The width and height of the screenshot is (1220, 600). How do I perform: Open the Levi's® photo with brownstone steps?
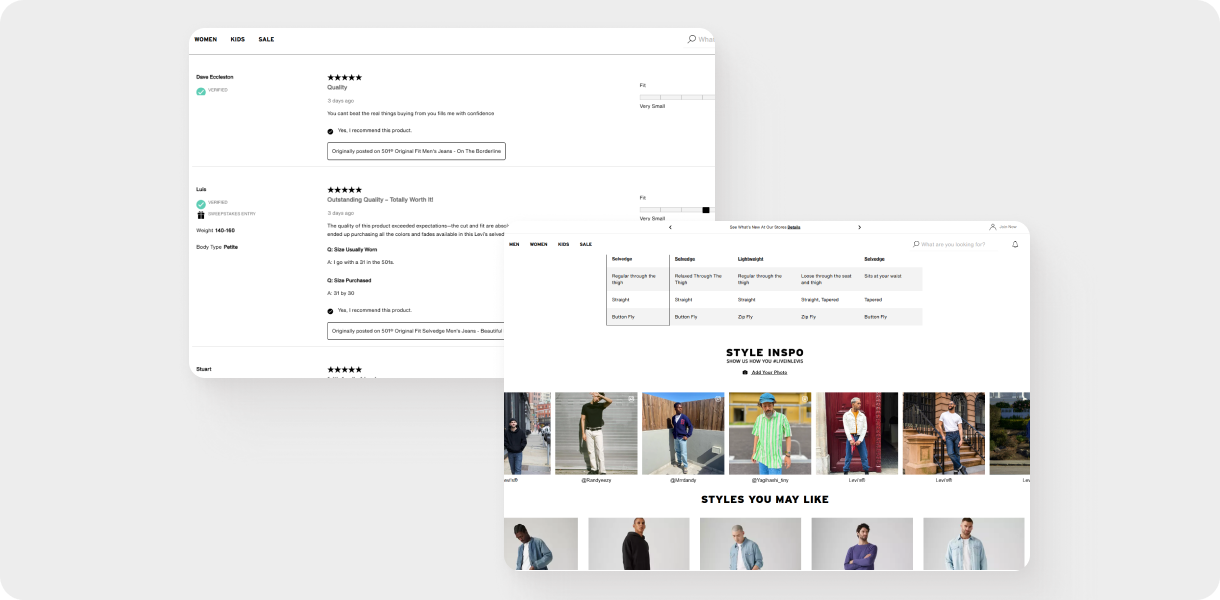(x=944, y=433)
